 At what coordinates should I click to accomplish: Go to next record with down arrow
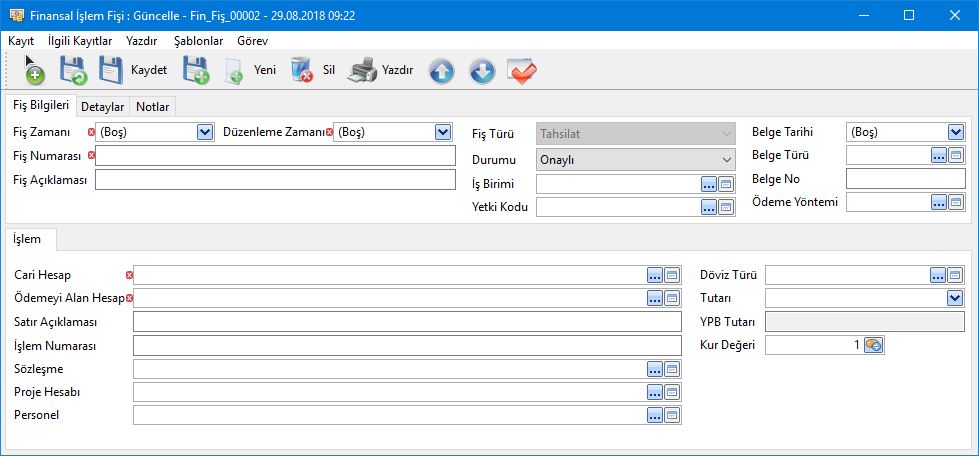click(x=482, y=72)
